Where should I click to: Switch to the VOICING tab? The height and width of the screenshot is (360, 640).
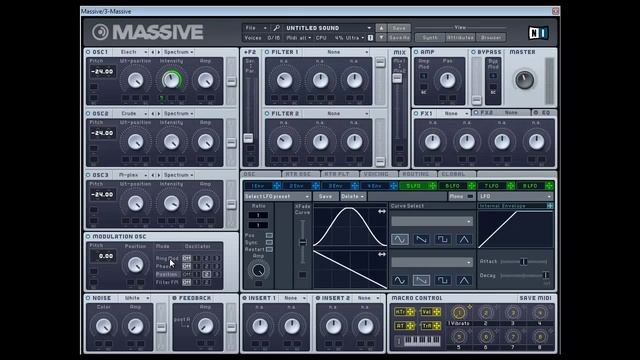[x=378, y=174]
